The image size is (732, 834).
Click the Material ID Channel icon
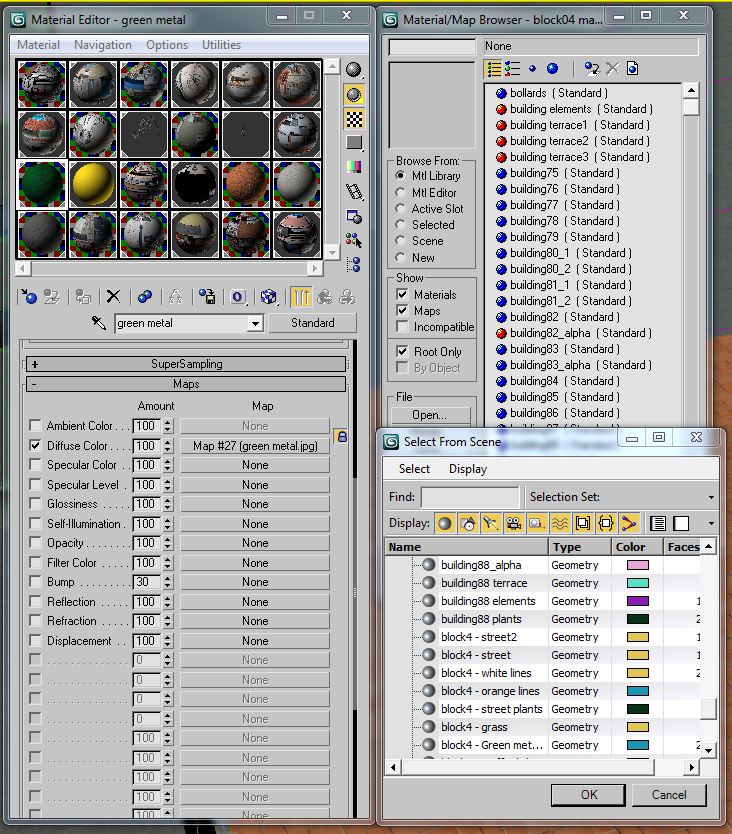[238, 297]
